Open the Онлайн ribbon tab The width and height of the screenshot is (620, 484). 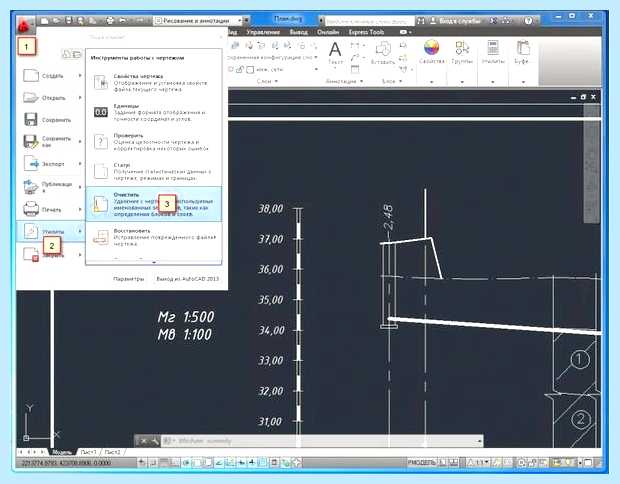coord(328,32)
